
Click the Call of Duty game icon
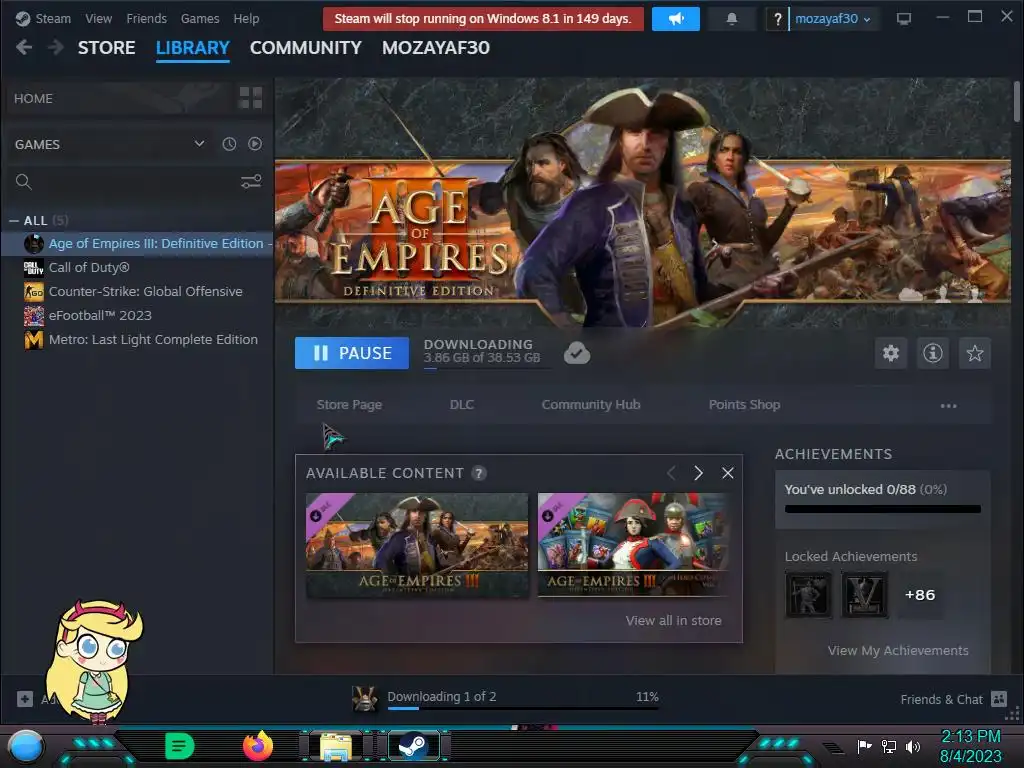tap(34, 267)
